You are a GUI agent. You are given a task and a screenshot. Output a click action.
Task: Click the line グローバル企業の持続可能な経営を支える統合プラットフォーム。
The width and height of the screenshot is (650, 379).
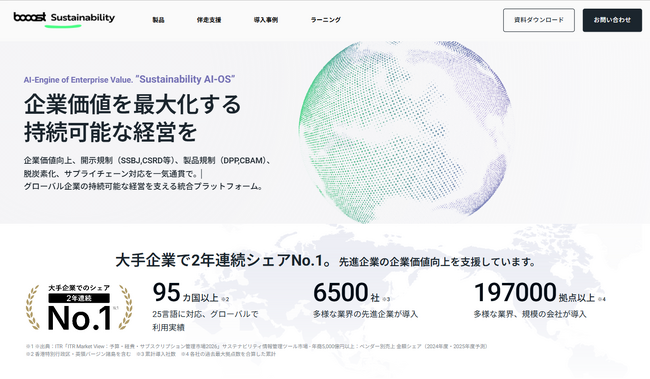[143, 187]
